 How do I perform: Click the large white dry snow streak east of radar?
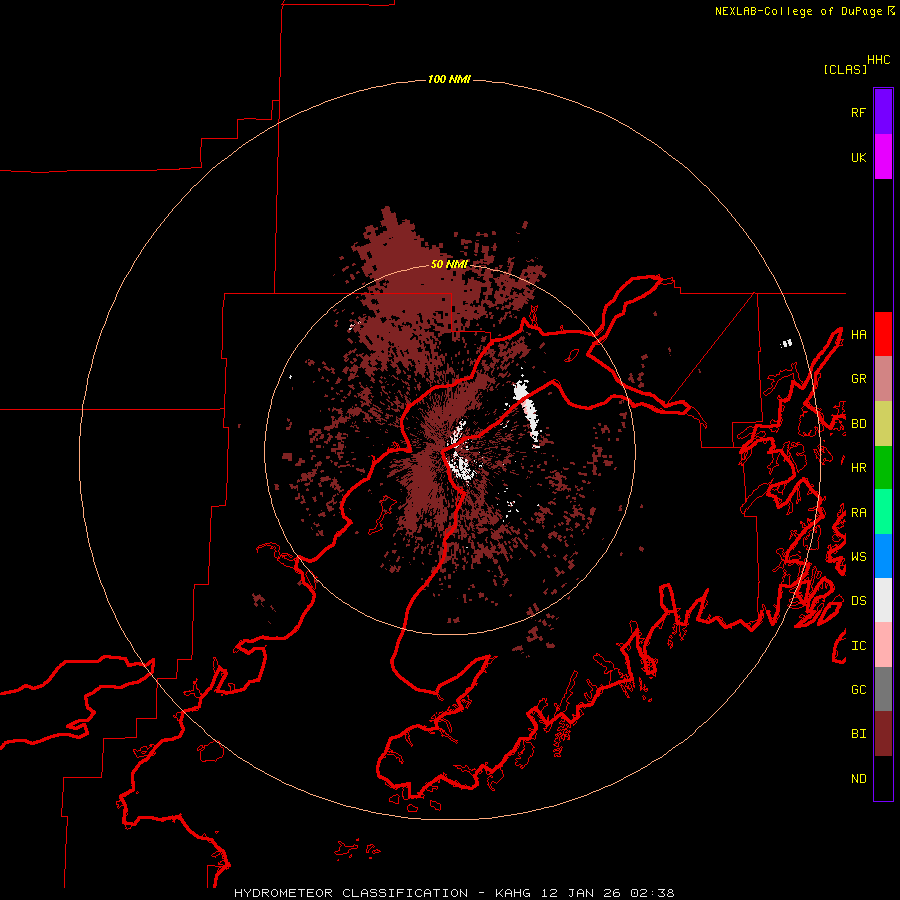[x=527, y=410]
